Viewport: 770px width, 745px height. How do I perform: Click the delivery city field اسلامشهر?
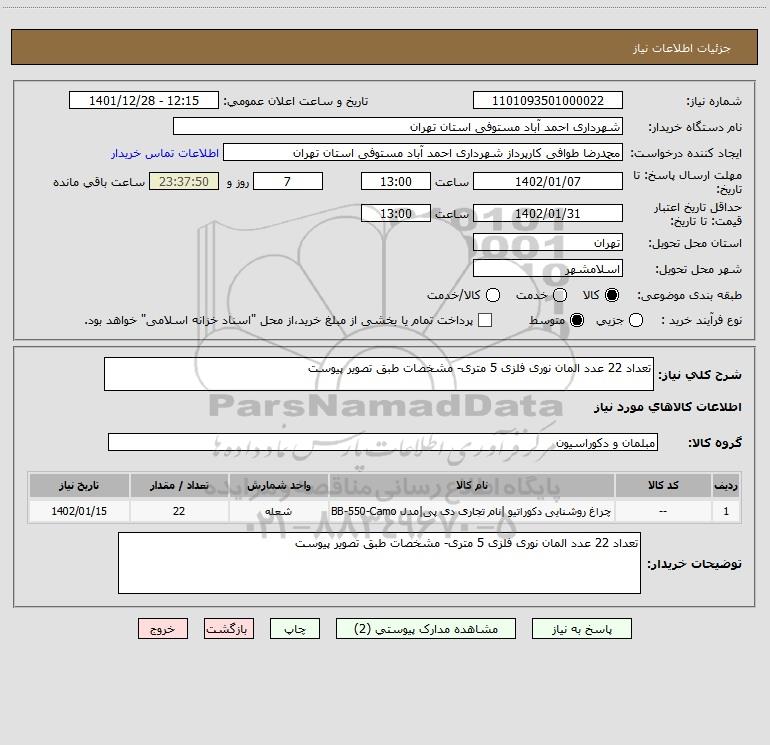[x=548, y=269]
